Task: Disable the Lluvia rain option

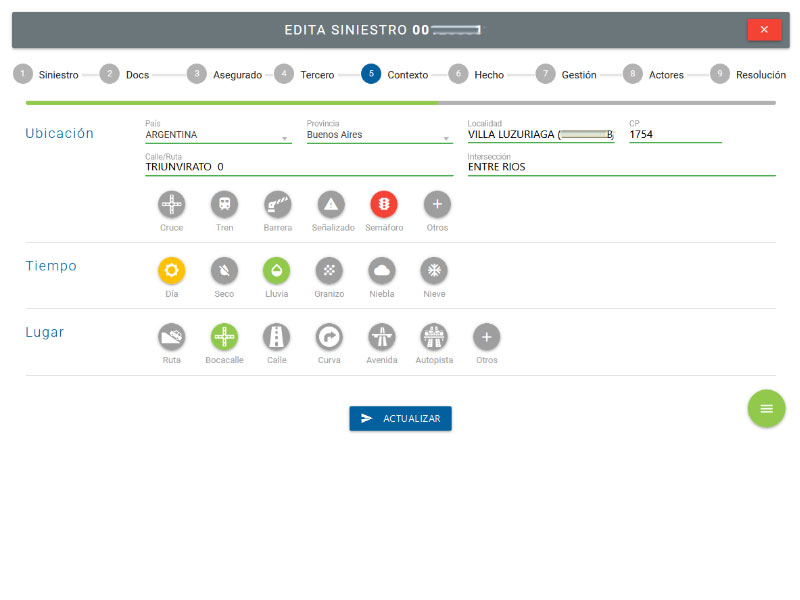Action: coord(277,271)
